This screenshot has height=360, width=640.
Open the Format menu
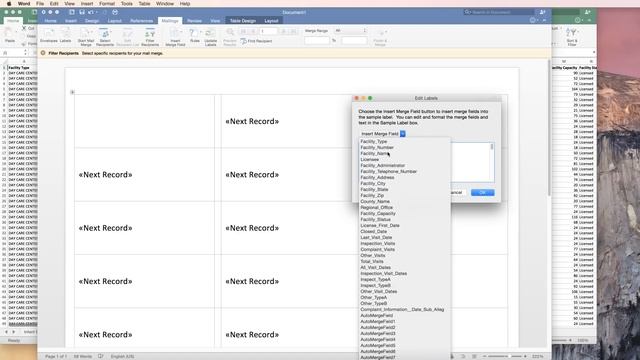point(107,3)
